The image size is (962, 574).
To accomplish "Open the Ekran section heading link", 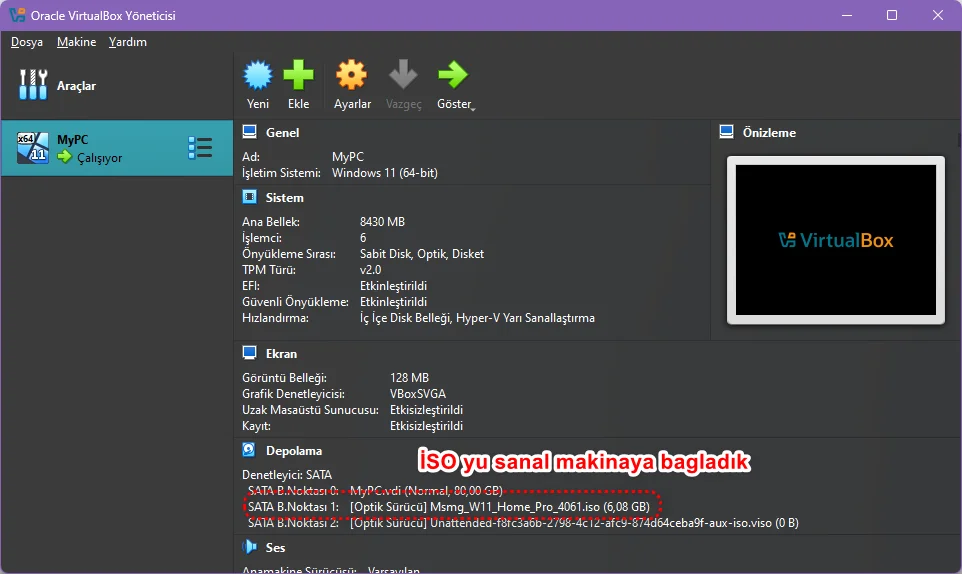I will pos(281,354).
